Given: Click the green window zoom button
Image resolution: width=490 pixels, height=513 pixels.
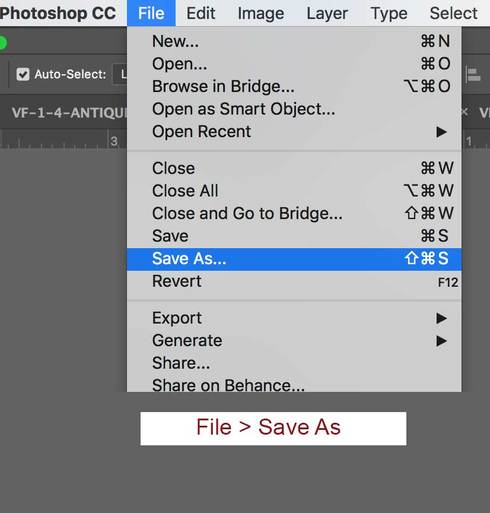Looking at the screenshot, I should pyautogui.click(x=3, y=43).
